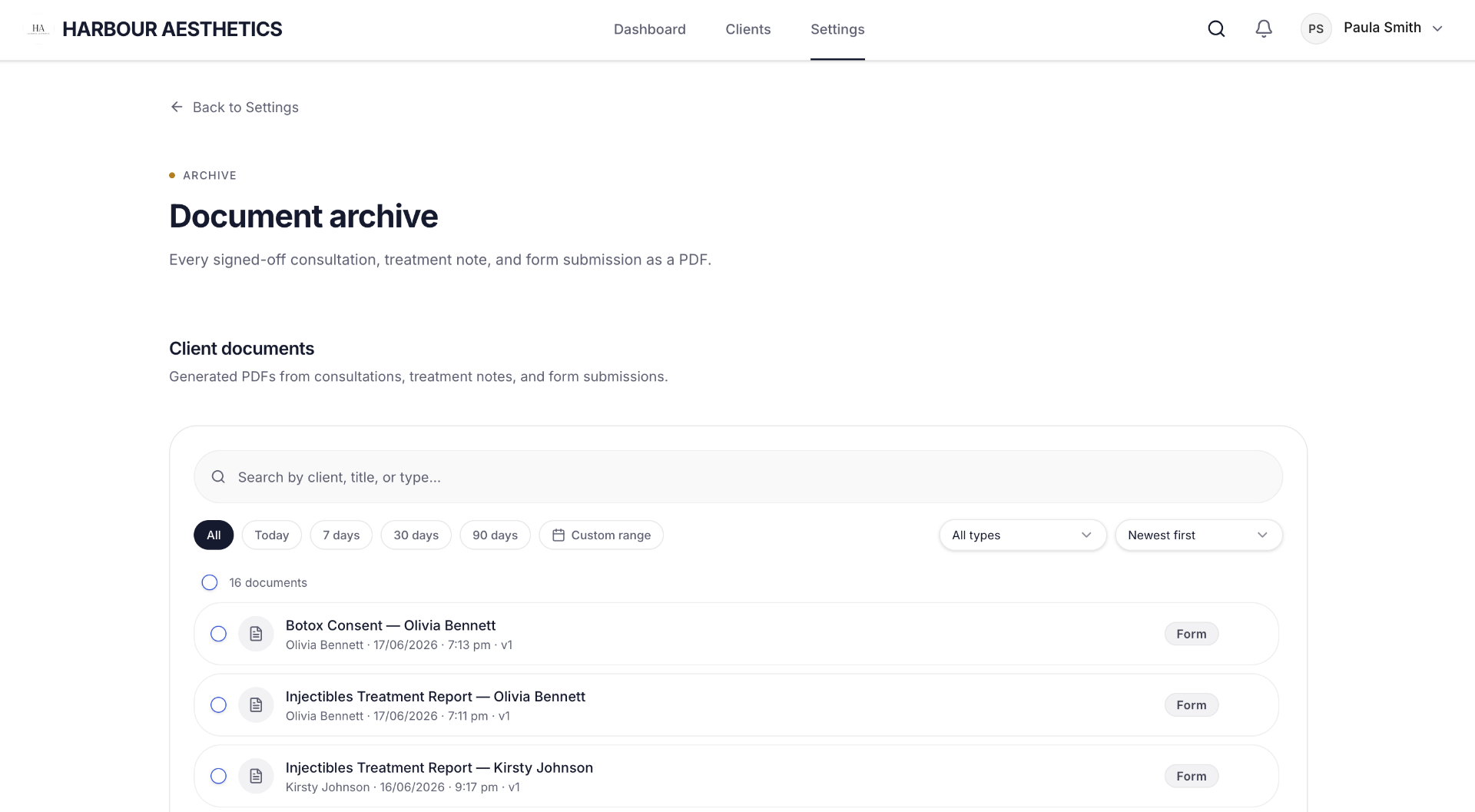Click the back arrow icon beside Back to Settings
1475x812 pixels.
pyautogui.click(x=177, y=107)
